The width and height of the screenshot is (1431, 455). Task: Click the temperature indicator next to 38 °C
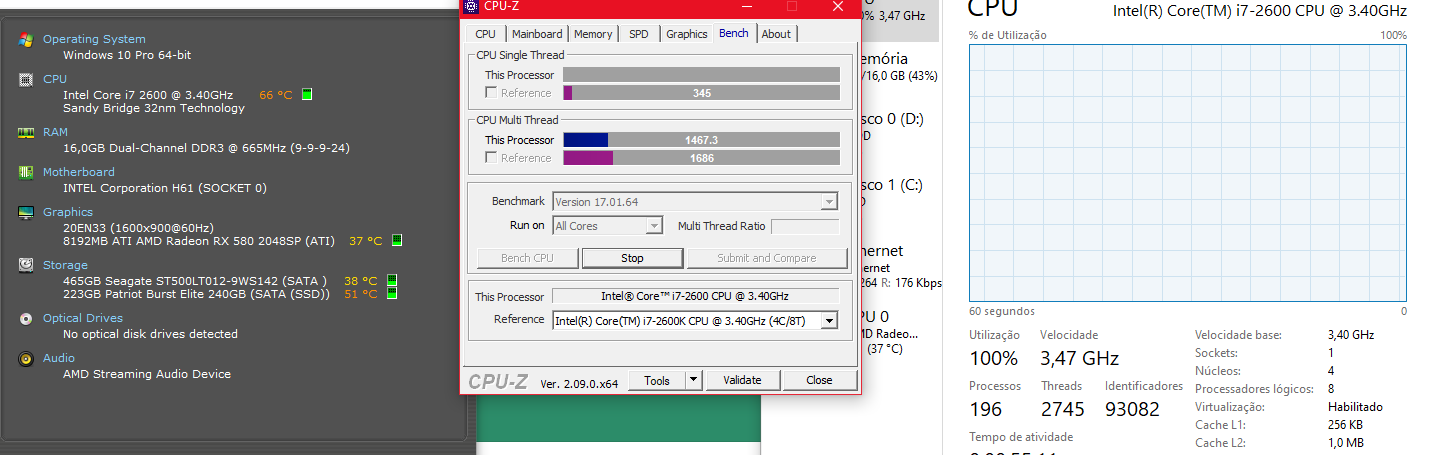(x=392, y=281)
